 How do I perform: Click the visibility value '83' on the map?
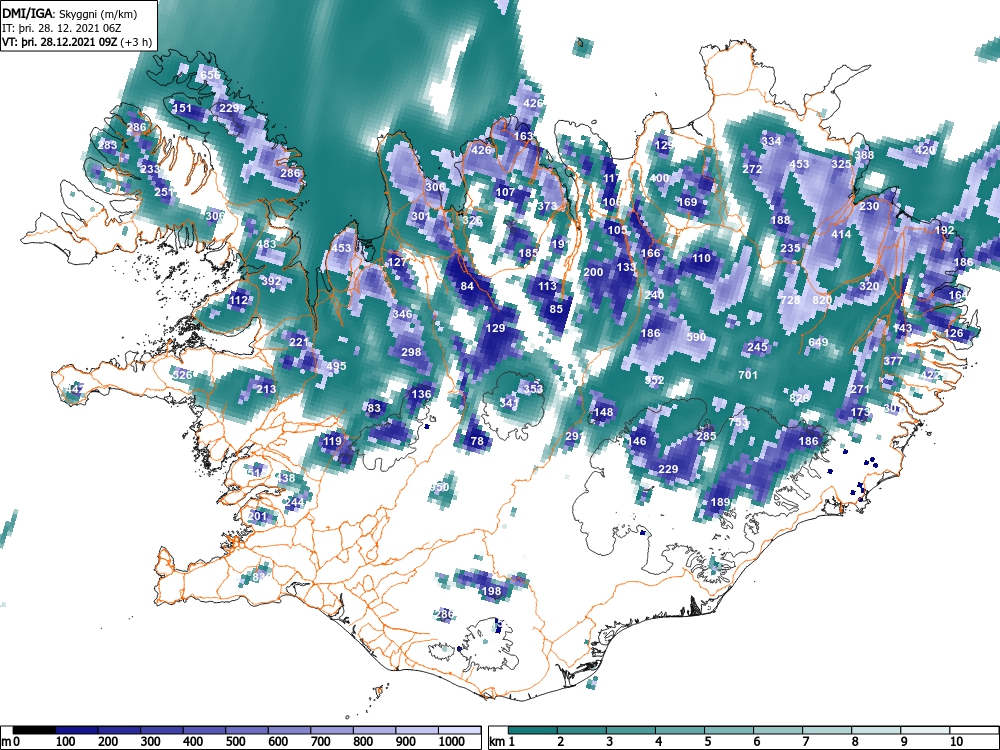coord(374,408)
